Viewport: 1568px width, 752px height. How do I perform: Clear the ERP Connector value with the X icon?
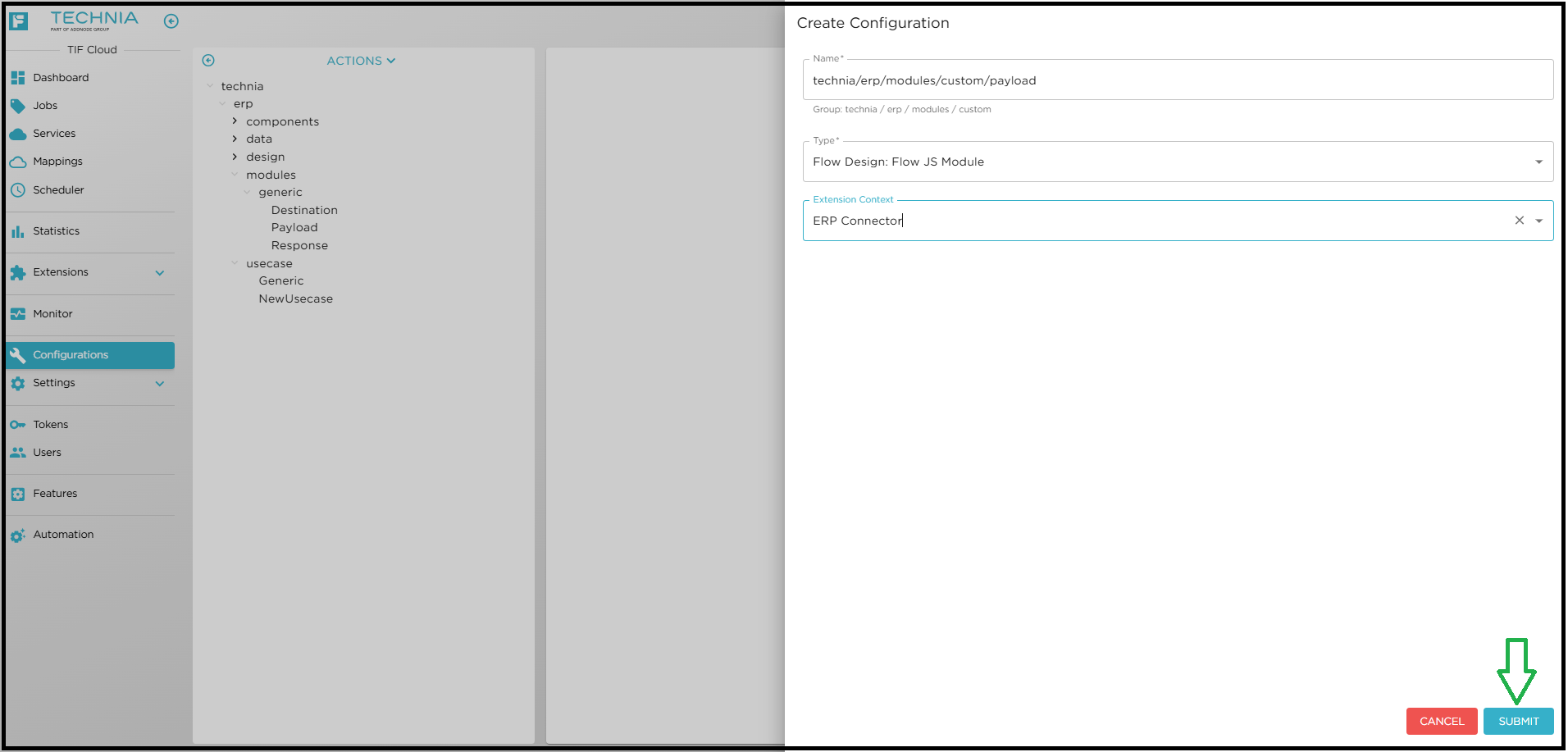pos(1519,221)
